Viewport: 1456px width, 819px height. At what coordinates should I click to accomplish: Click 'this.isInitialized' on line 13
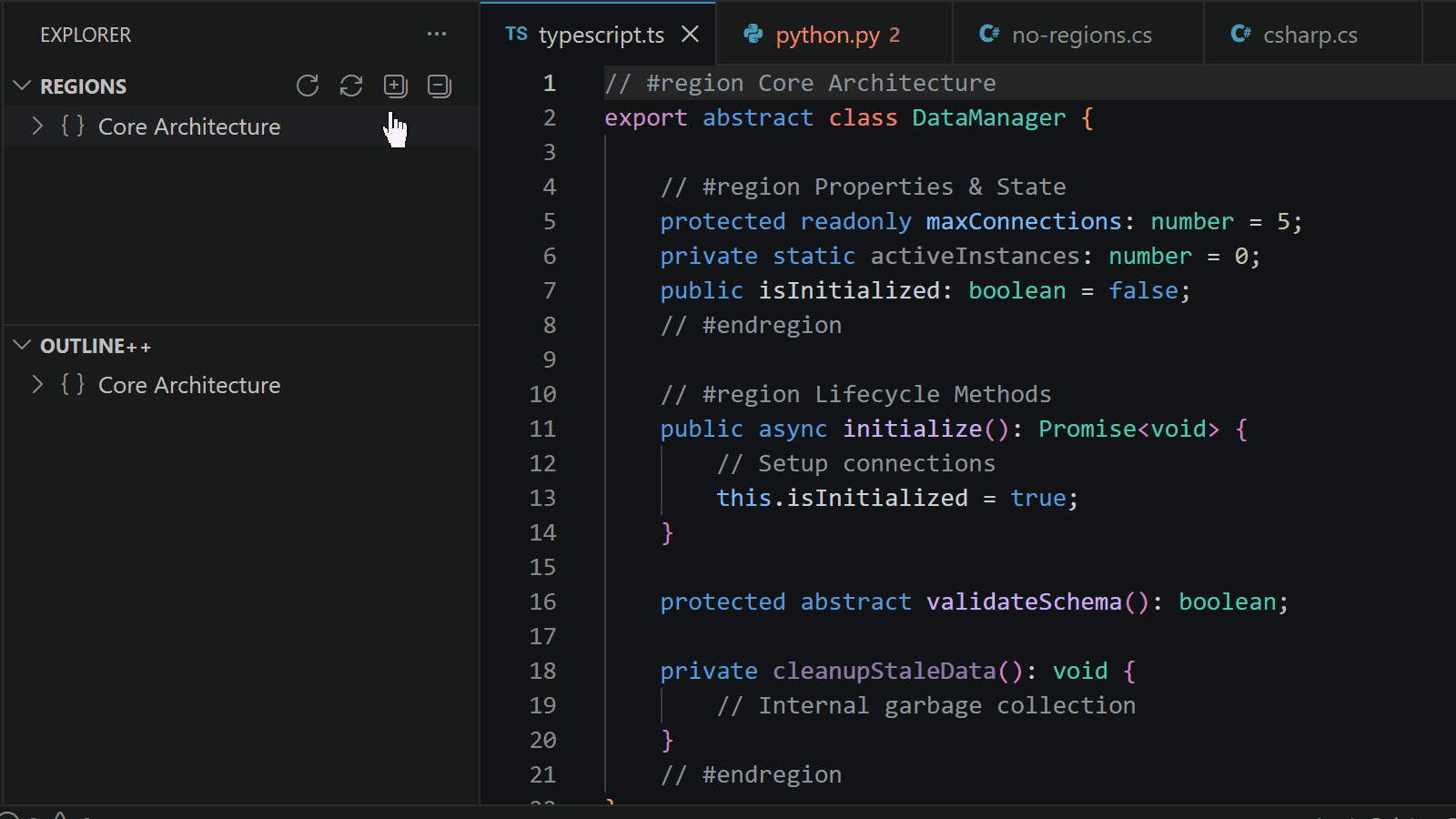(843, 498)
